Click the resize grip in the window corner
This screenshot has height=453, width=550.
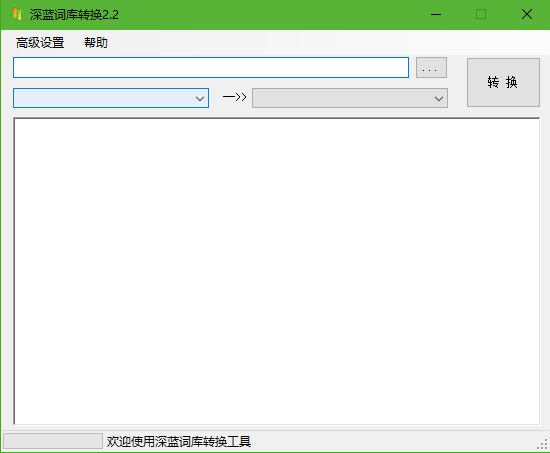point(542,444)
